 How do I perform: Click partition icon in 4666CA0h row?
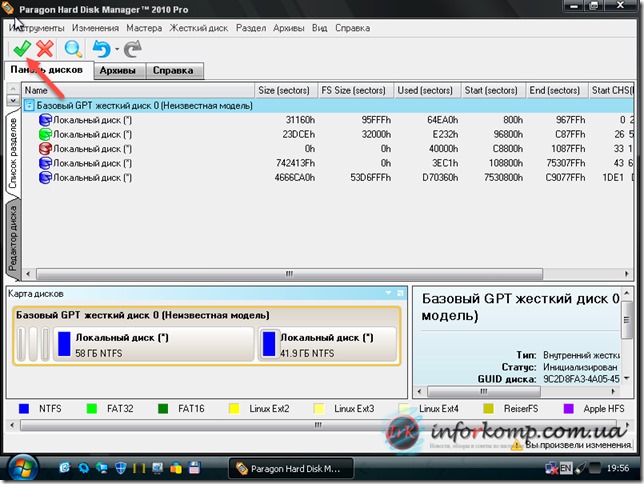[45, 177]
